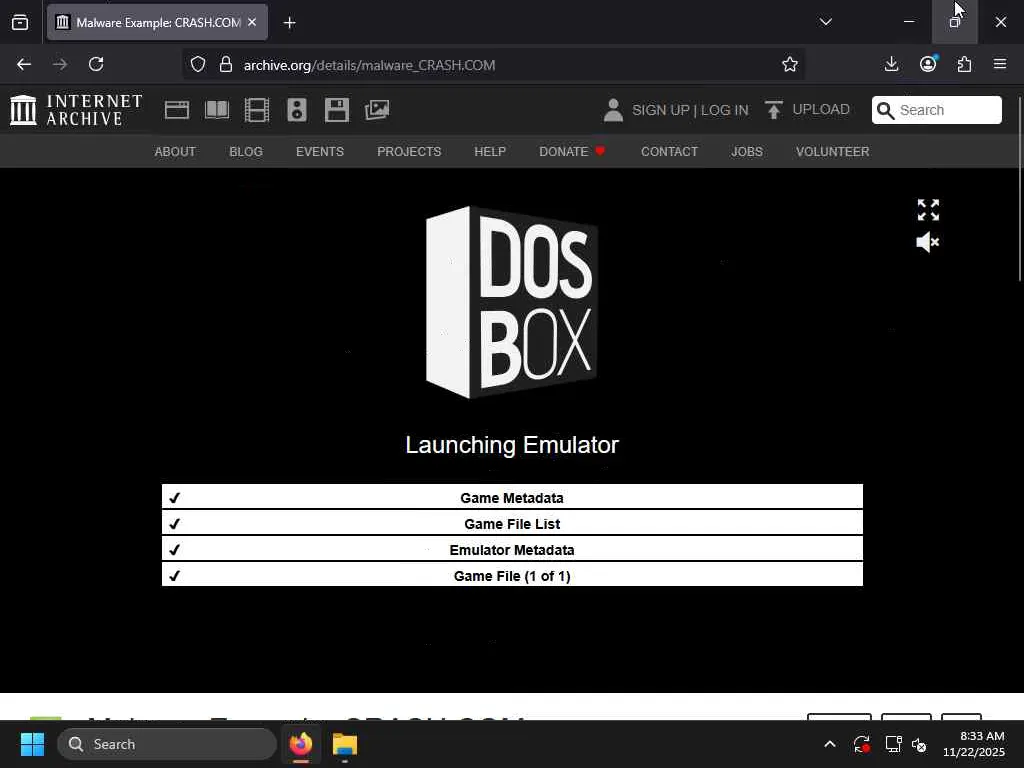View site security lock info
The height and width of the screenshot is (768, 1024).
pos(226,64)
